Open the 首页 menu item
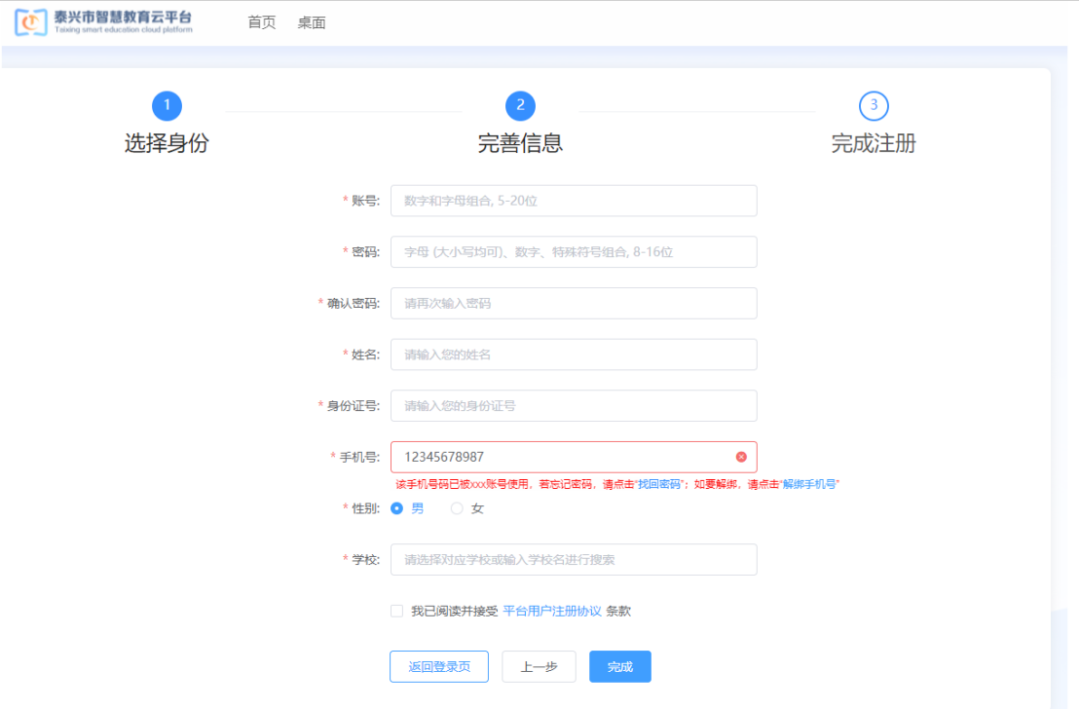The width and height of the screenshot is (1080, 709). (x=262, y=22)
